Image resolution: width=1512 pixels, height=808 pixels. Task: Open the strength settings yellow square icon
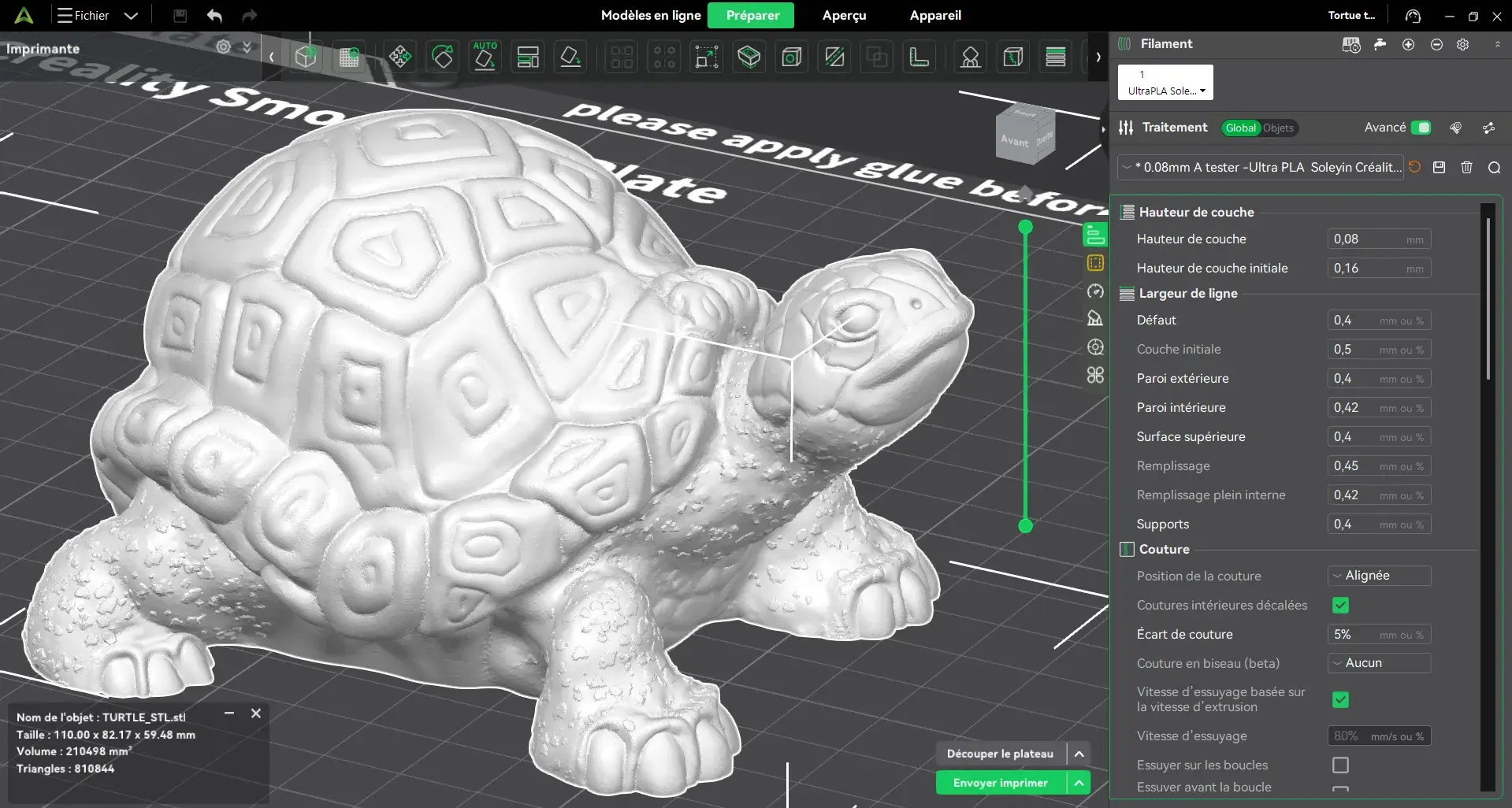[x=1095, y=263]
